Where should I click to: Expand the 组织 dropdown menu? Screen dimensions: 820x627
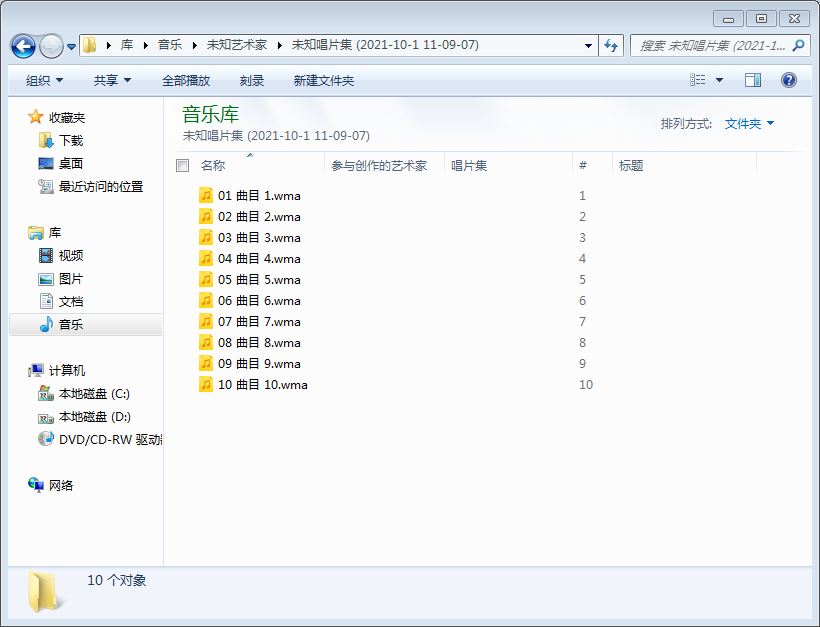click(44, 80)
